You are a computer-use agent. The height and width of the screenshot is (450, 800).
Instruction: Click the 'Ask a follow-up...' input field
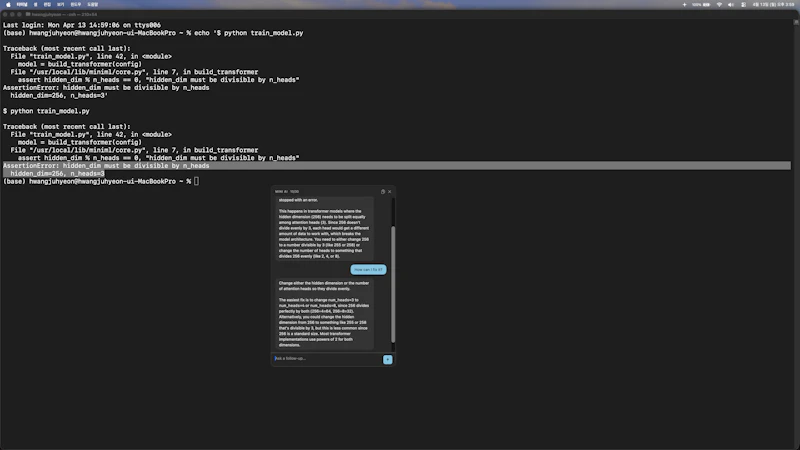click(327, 359)
